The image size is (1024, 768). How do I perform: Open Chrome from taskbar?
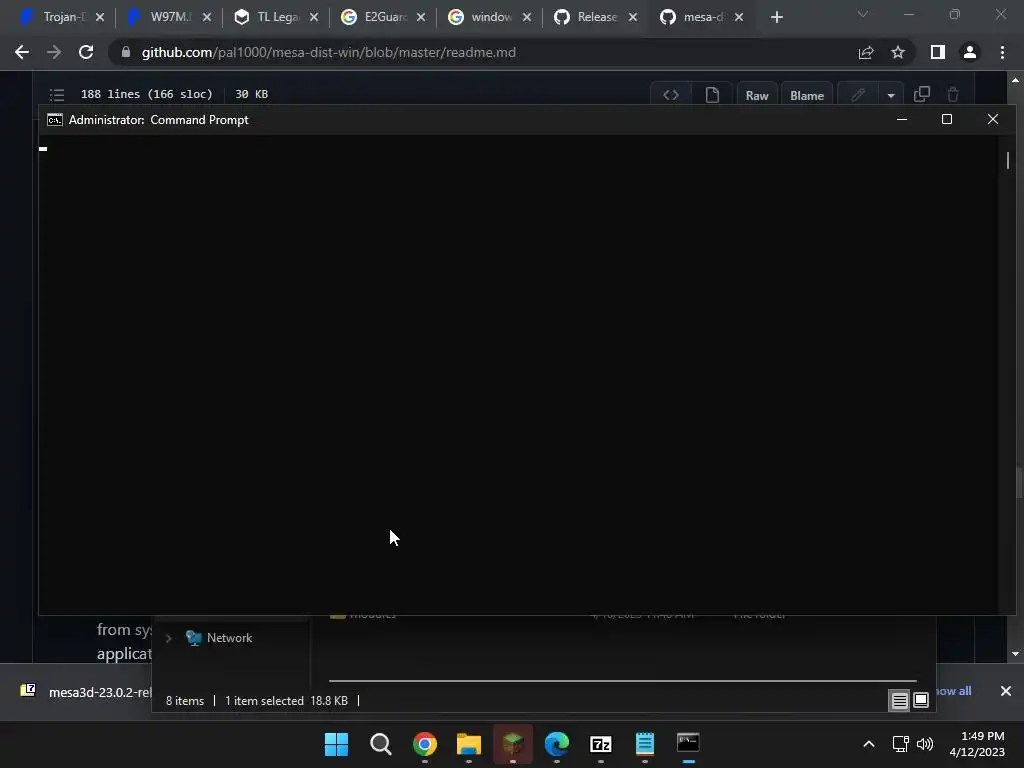point(424,744)
